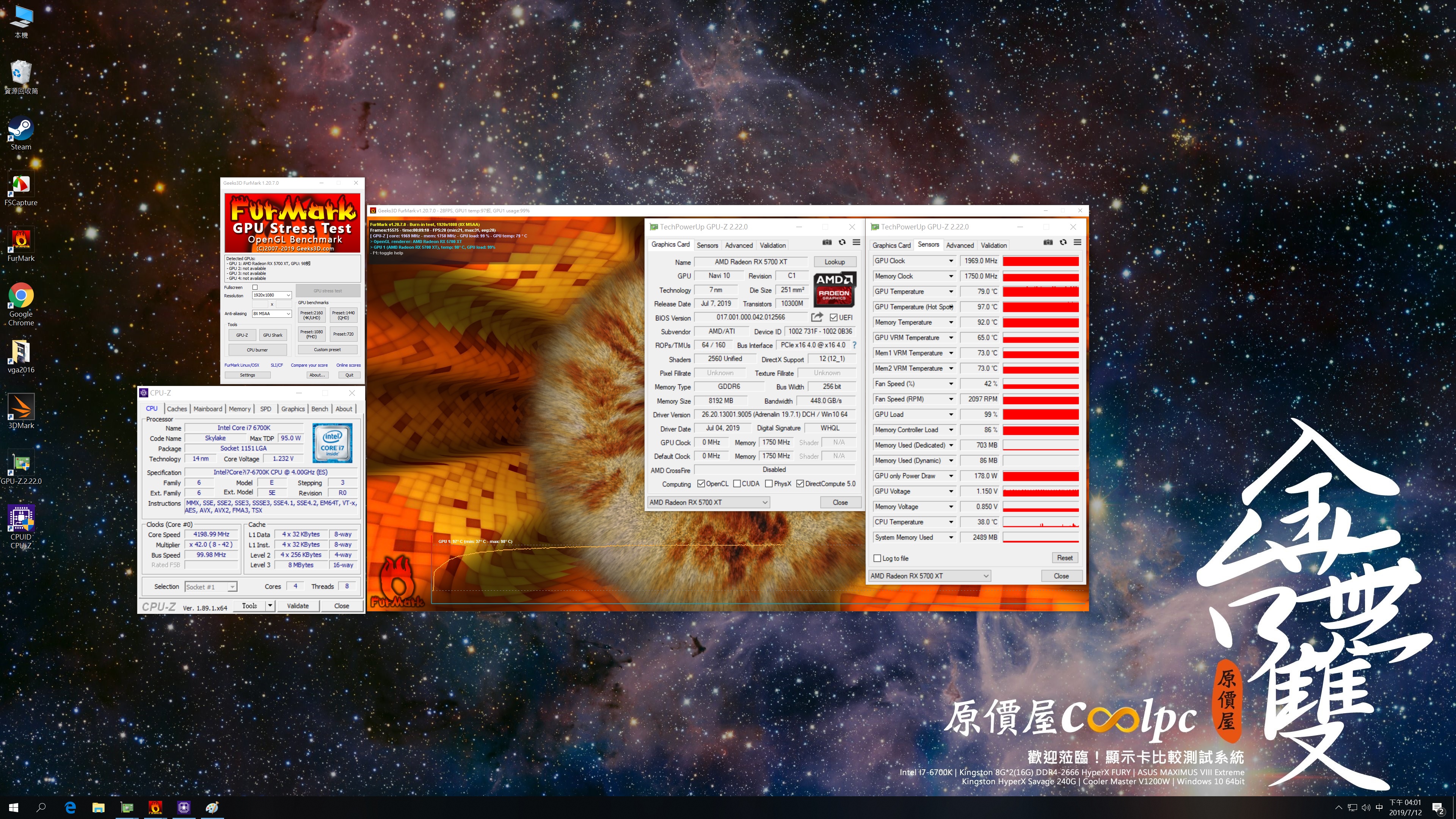Screen dimensions: 1456x819
Task: Toggle the Fullscreen checkbox in FurMark
Action: click(255, 288)
